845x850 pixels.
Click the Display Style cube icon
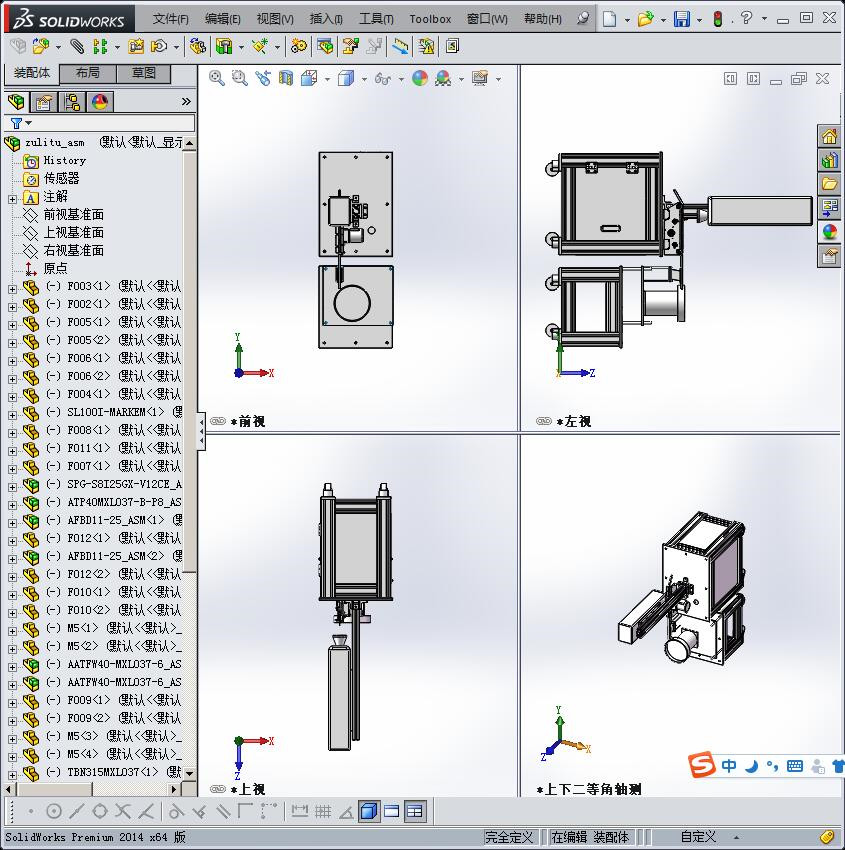(x=345, y=79)
